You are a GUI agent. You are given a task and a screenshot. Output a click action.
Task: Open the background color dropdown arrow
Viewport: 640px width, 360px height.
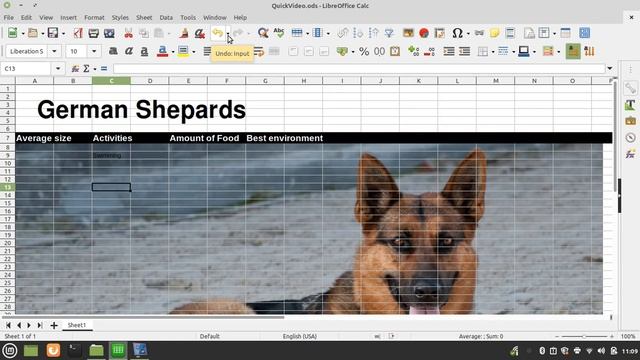coord(193,52)
